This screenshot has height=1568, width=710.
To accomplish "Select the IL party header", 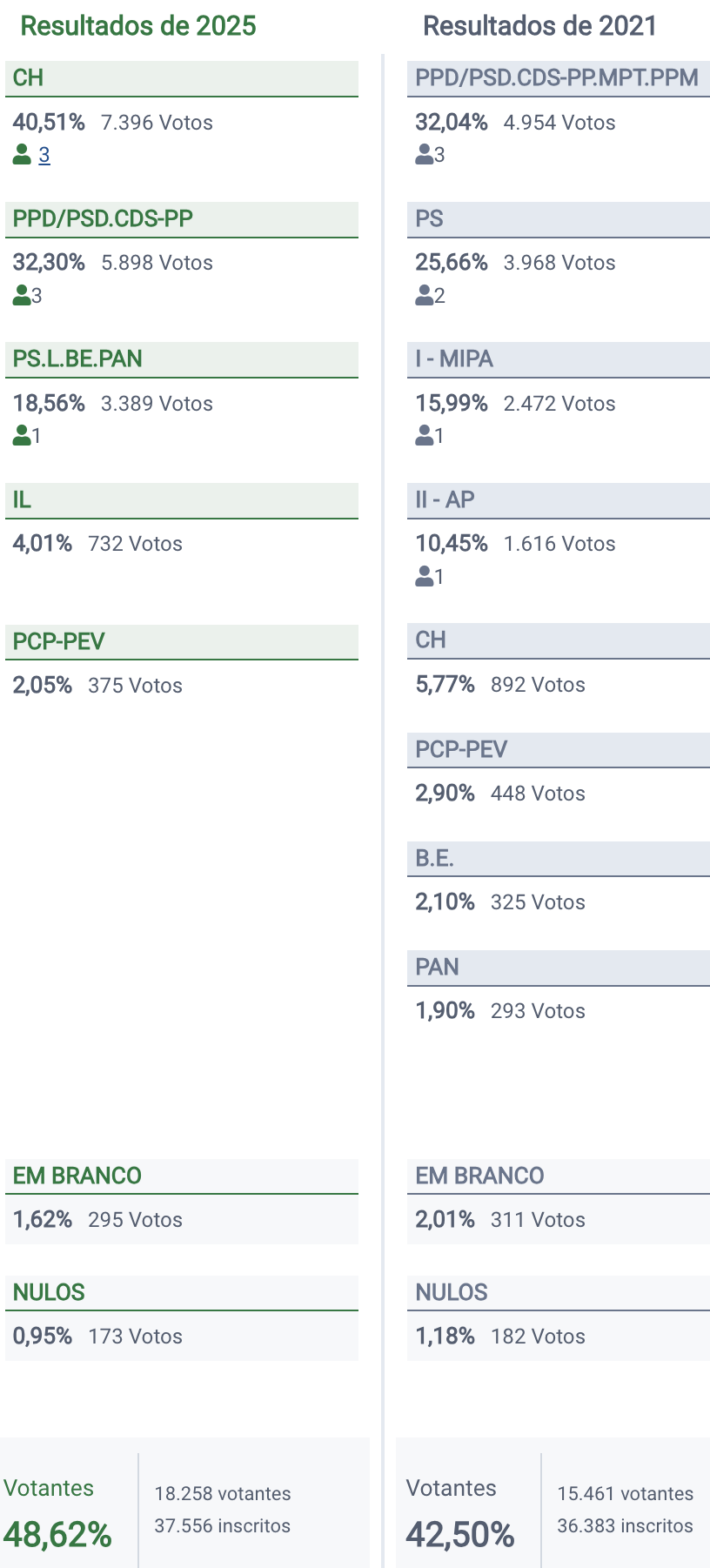I will [182, 500].
